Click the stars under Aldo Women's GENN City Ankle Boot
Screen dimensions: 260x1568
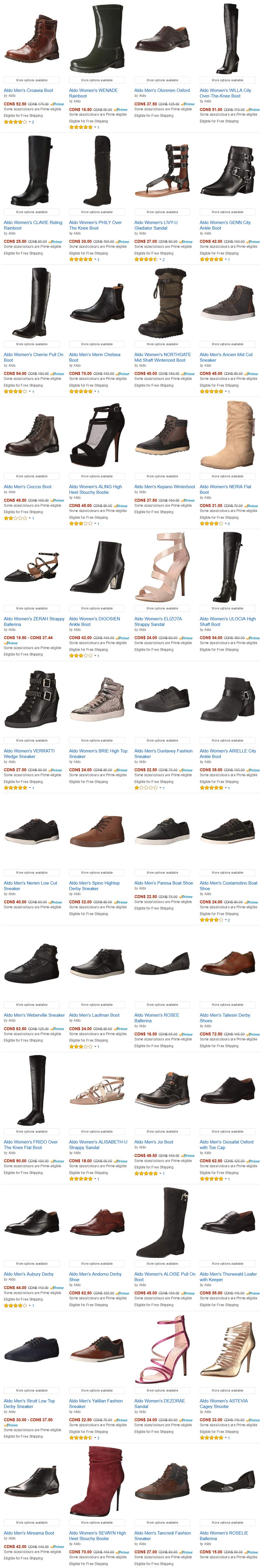(x=211, y=259)
